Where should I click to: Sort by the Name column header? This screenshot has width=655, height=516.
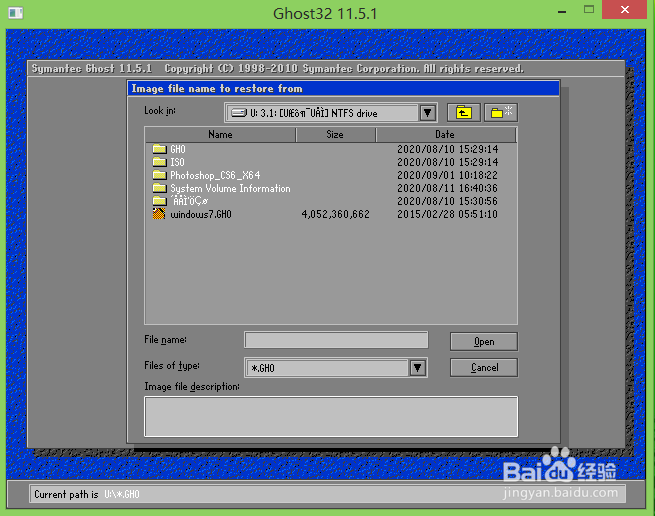coord(220,135)
